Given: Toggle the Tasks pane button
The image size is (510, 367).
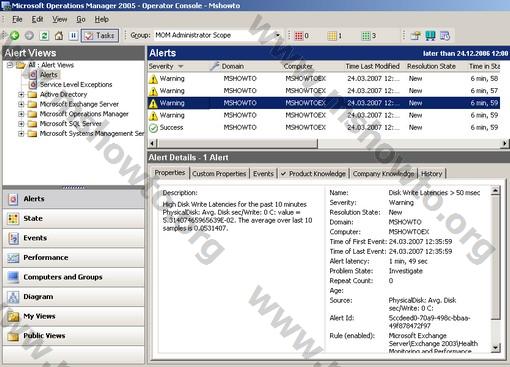Looking at the screenshot, I should click(100, 35).
